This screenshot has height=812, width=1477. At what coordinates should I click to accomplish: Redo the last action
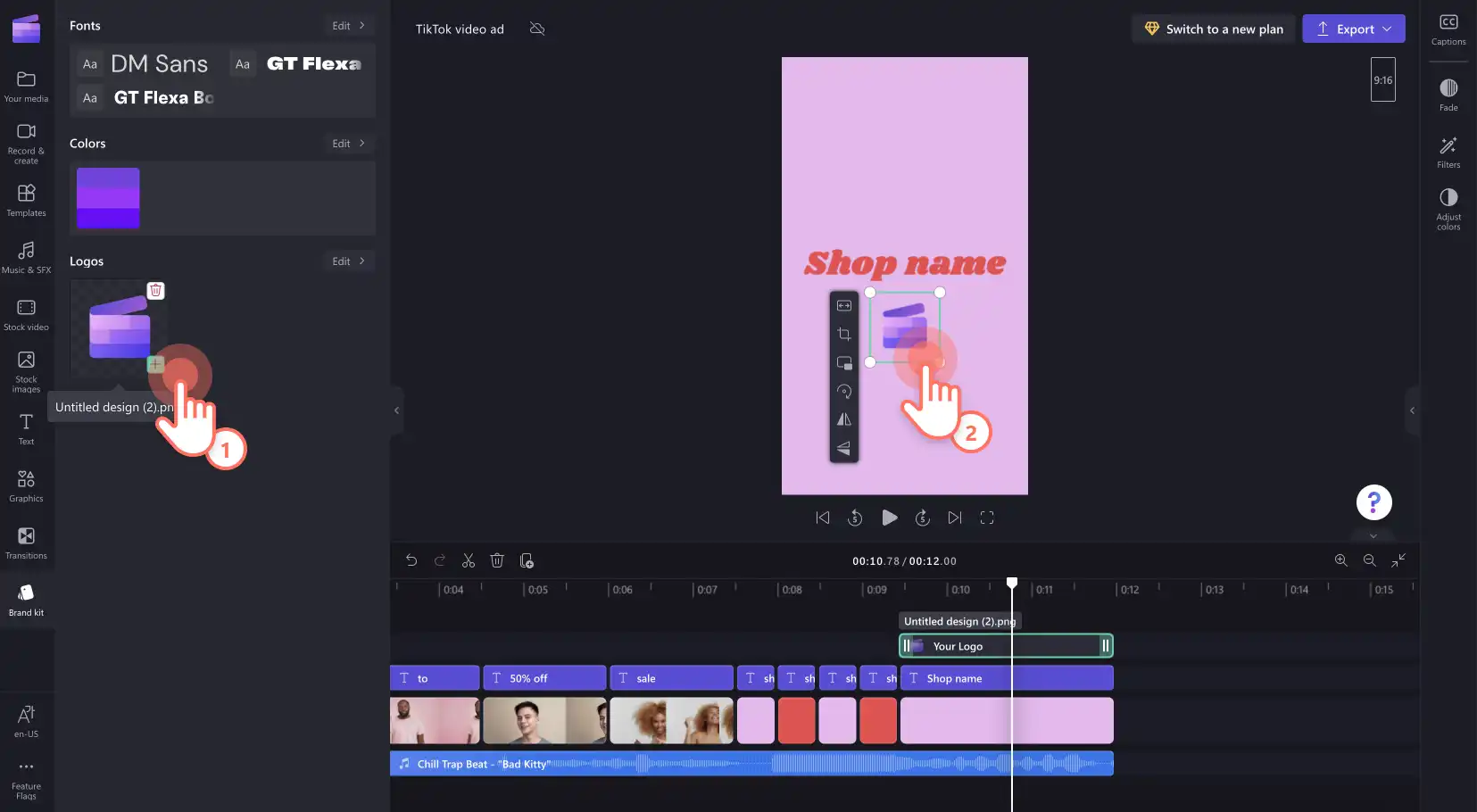440,560
